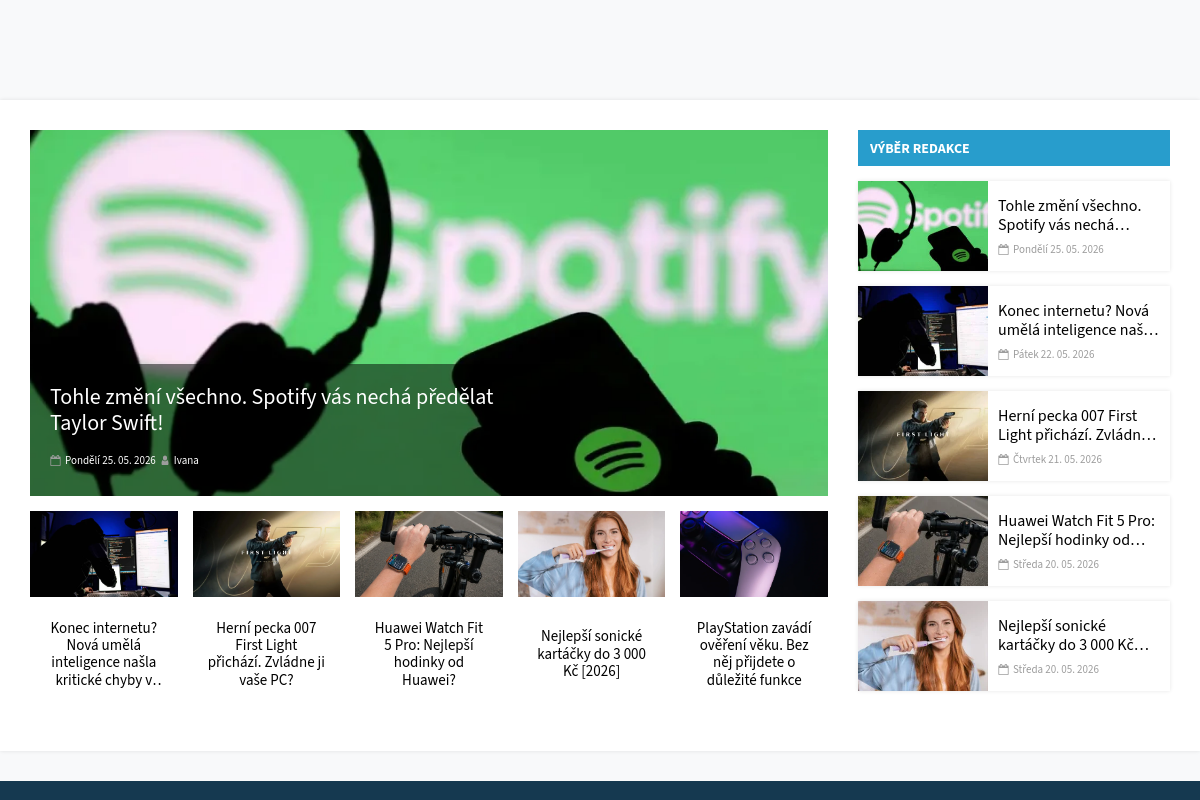The height and width of the screenshot is (800, 1200).
Task: Open 007 First Light thumbnail under the banner
Action: (266, 554)
